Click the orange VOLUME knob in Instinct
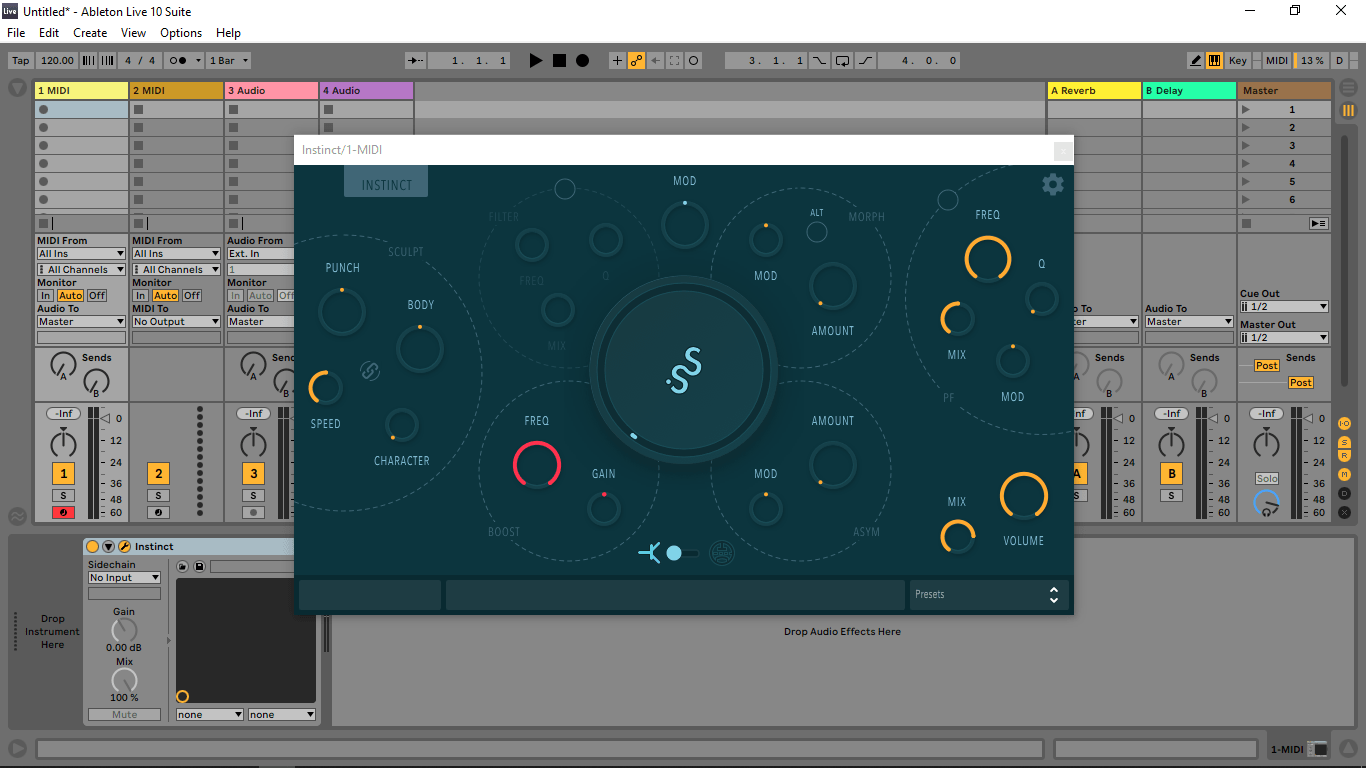The width and height of the screenshot is (1366, 768). [x=1023, y=496]
